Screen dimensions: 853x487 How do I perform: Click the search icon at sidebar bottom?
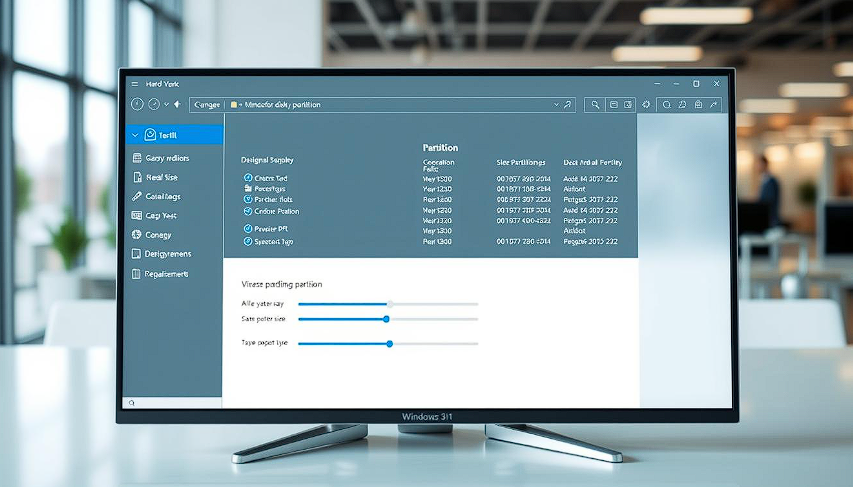click(130, 402)
